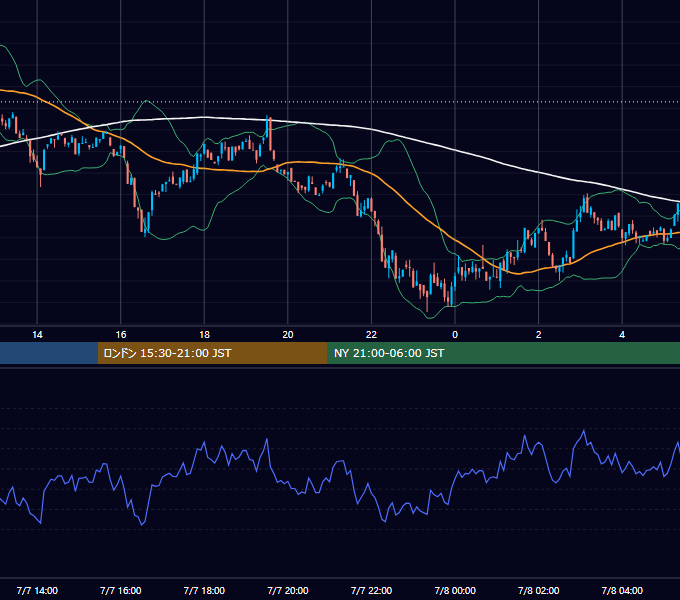
Task: Click the 7/7 22:00 date label
Action: 371,590
